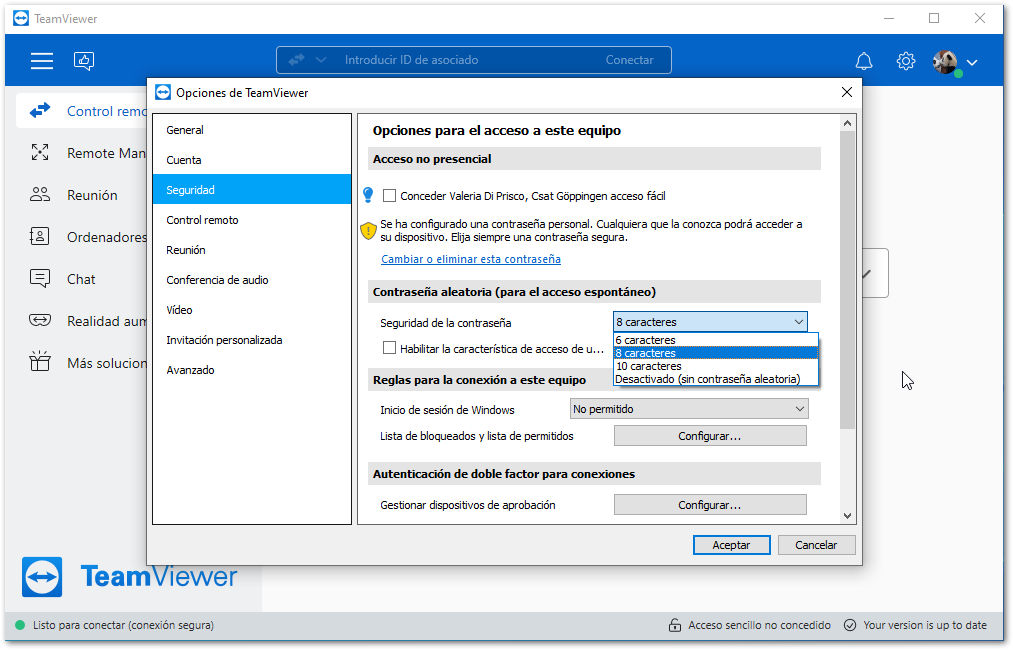Click the Remote Management expand-arrows icon

click(x=40, y=152)
